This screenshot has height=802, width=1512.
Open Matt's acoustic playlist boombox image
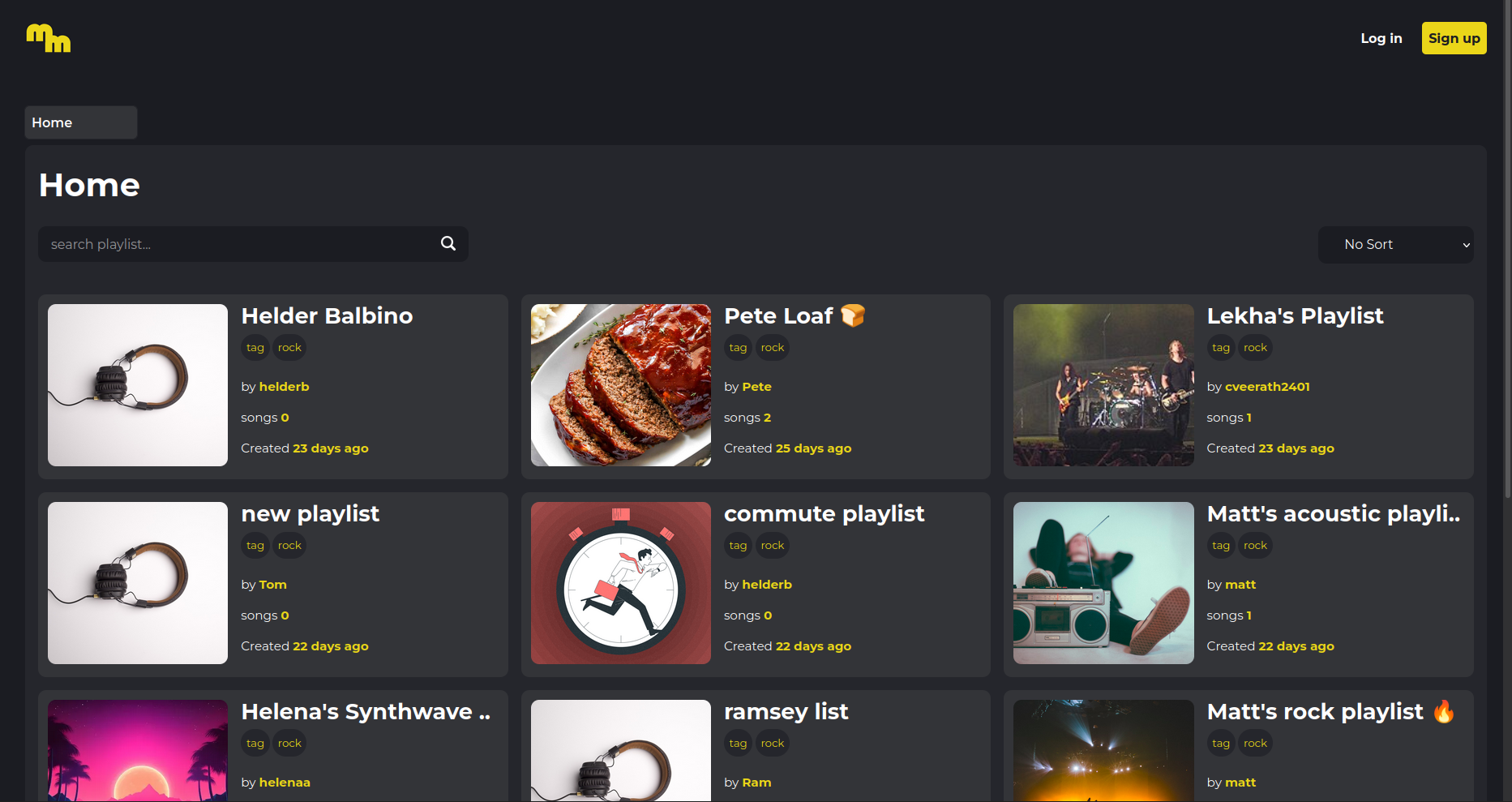tap(1103, 583)
